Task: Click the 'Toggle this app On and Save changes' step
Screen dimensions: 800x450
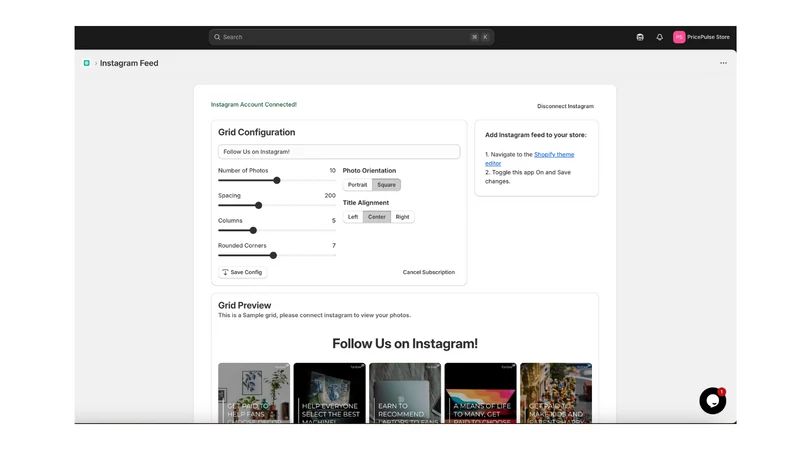Action: click(x=528, y=177)
